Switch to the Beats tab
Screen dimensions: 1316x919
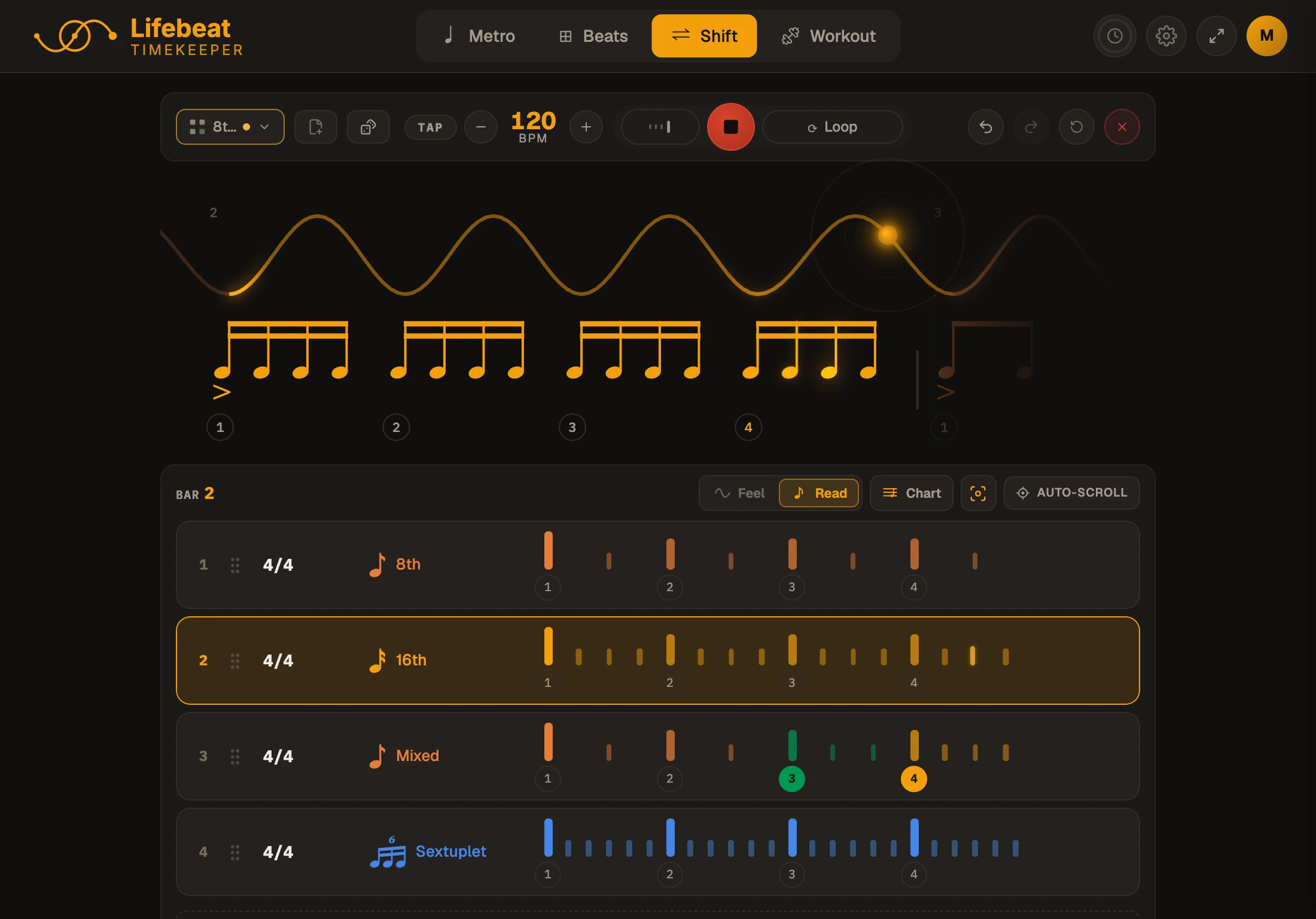(593, 36)
